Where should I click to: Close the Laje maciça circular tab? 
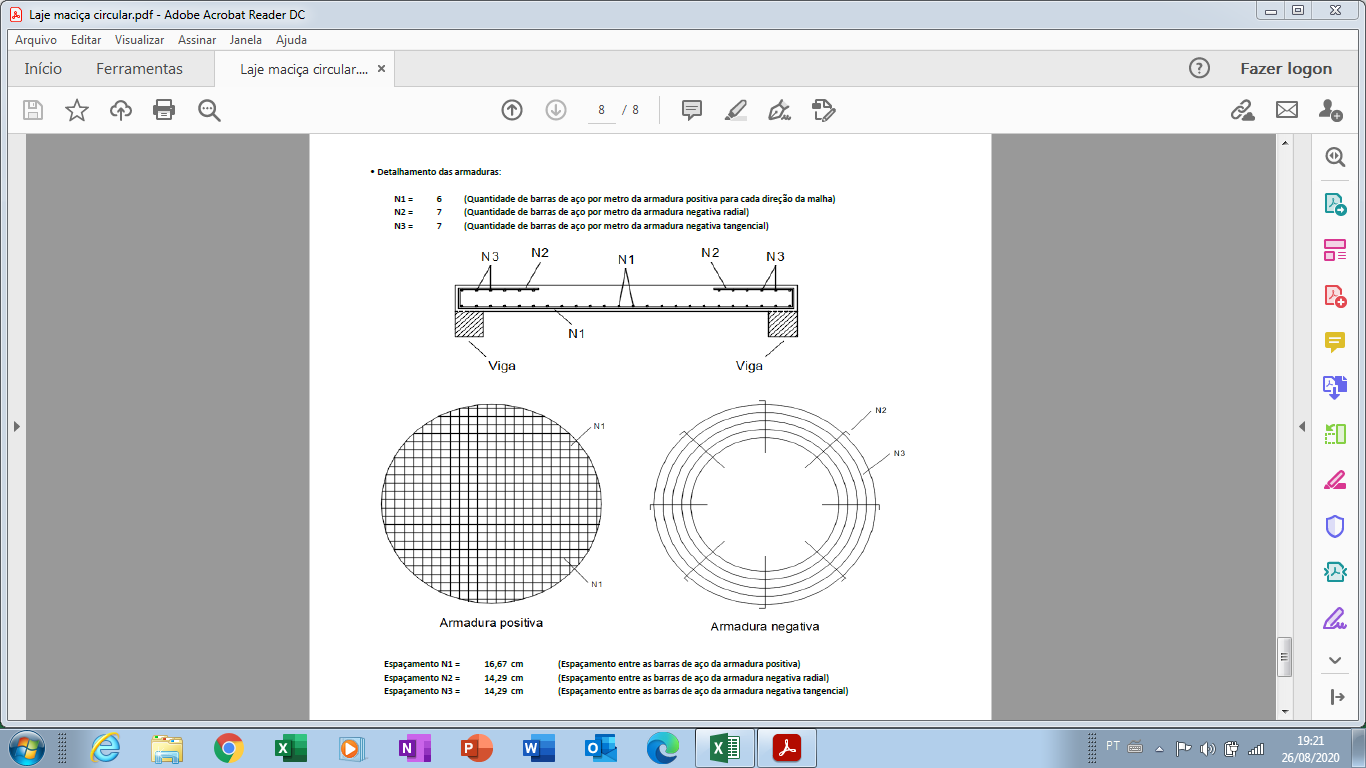pyautogui.click(x=381, y=69)
